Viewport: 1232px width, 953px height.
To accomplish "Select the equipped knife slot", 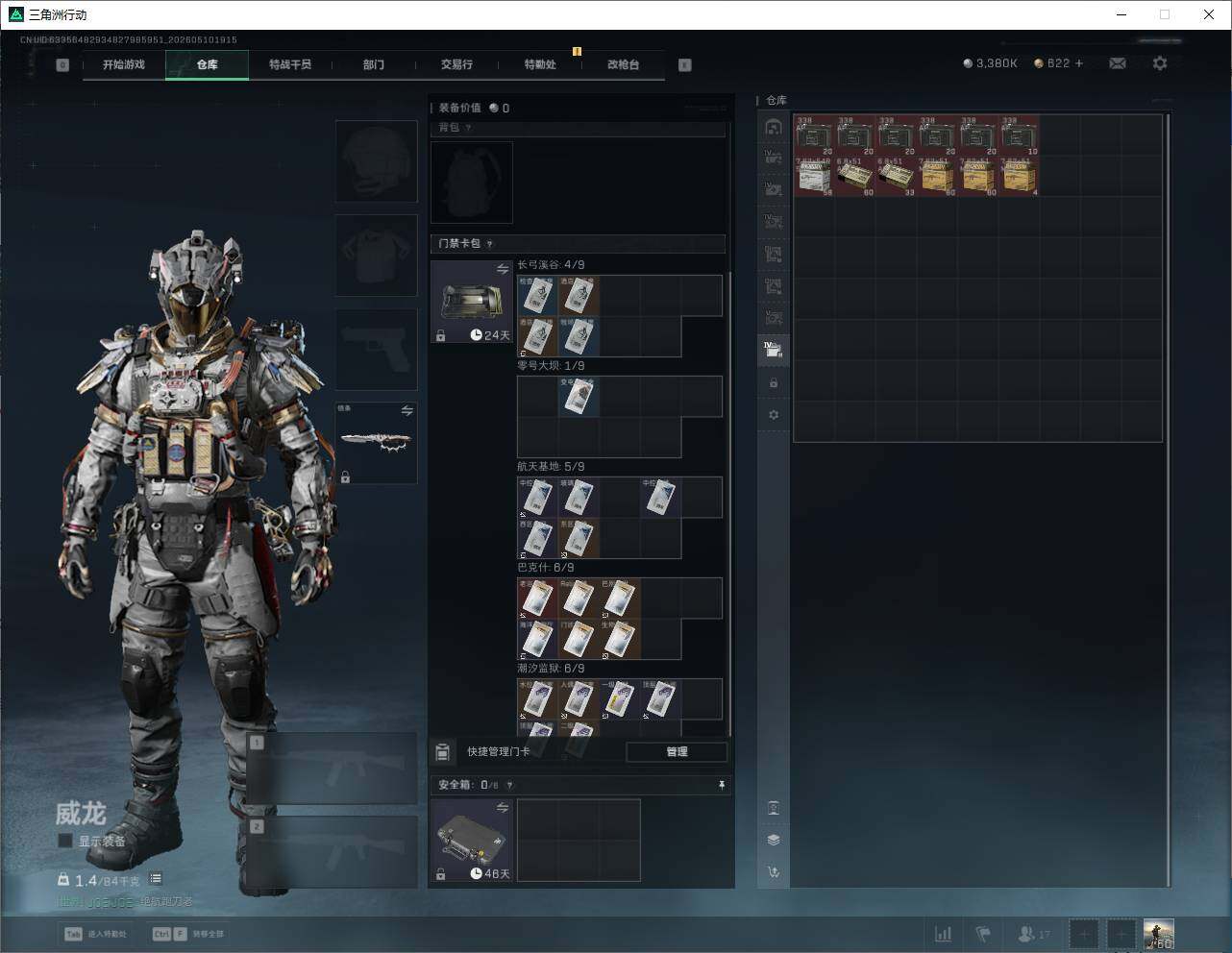I will (x=377, y=443).
